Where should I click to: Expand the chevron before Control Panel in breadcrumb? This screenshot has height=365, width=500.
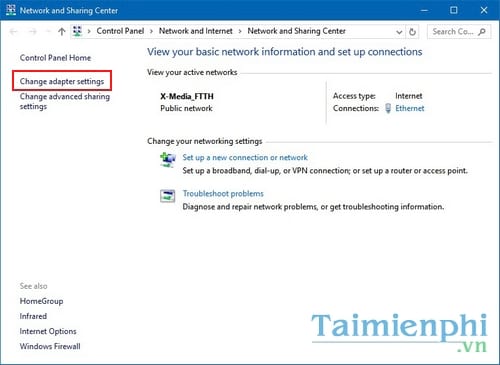click(x=89, y=31)
